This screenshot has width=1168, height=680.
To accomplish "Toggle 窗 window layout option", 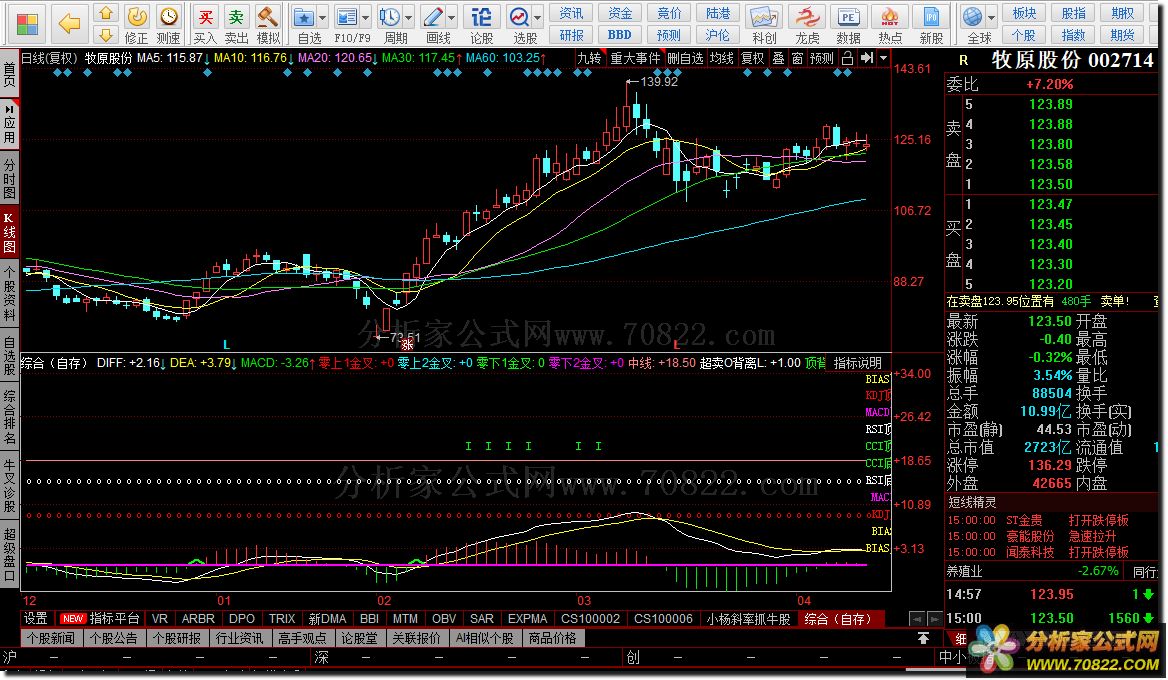I will tap(797, 57).
